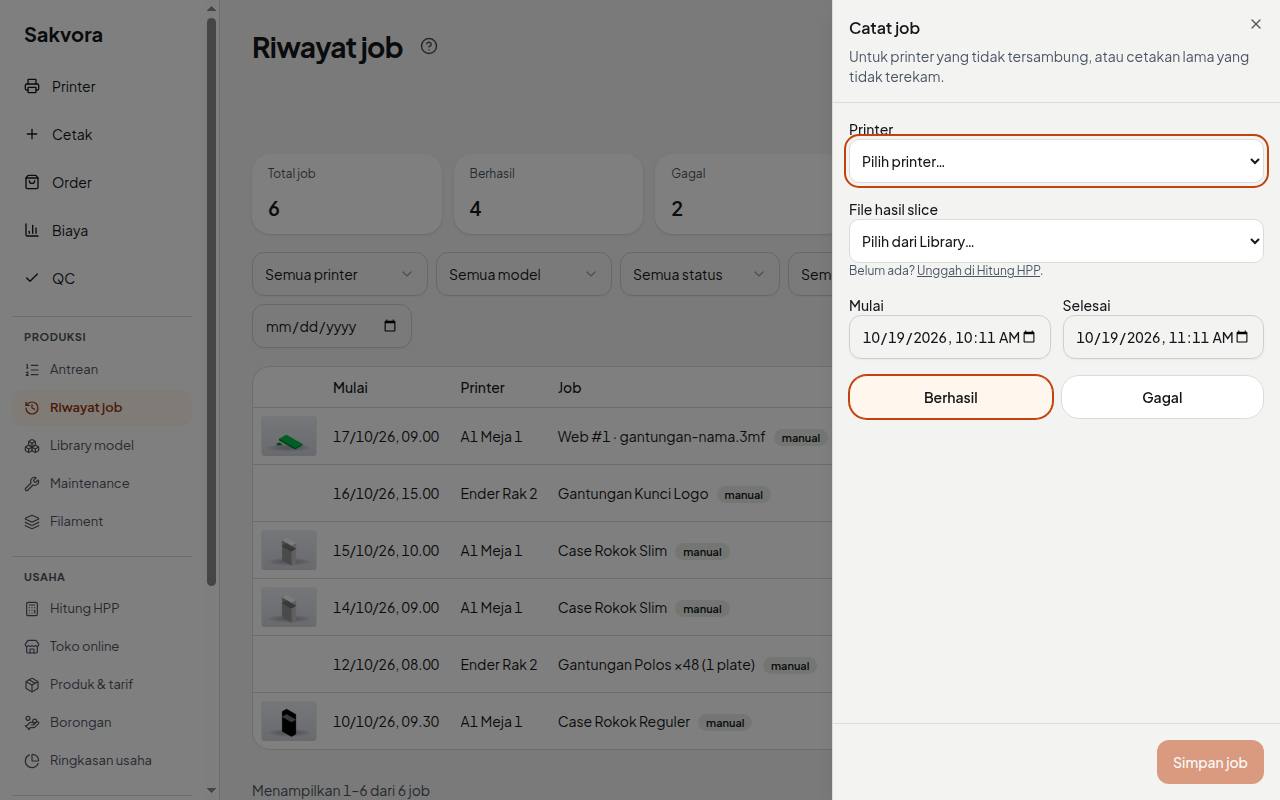Click the Sakvora logo text
1280x800 pixels.
point(63,34)
